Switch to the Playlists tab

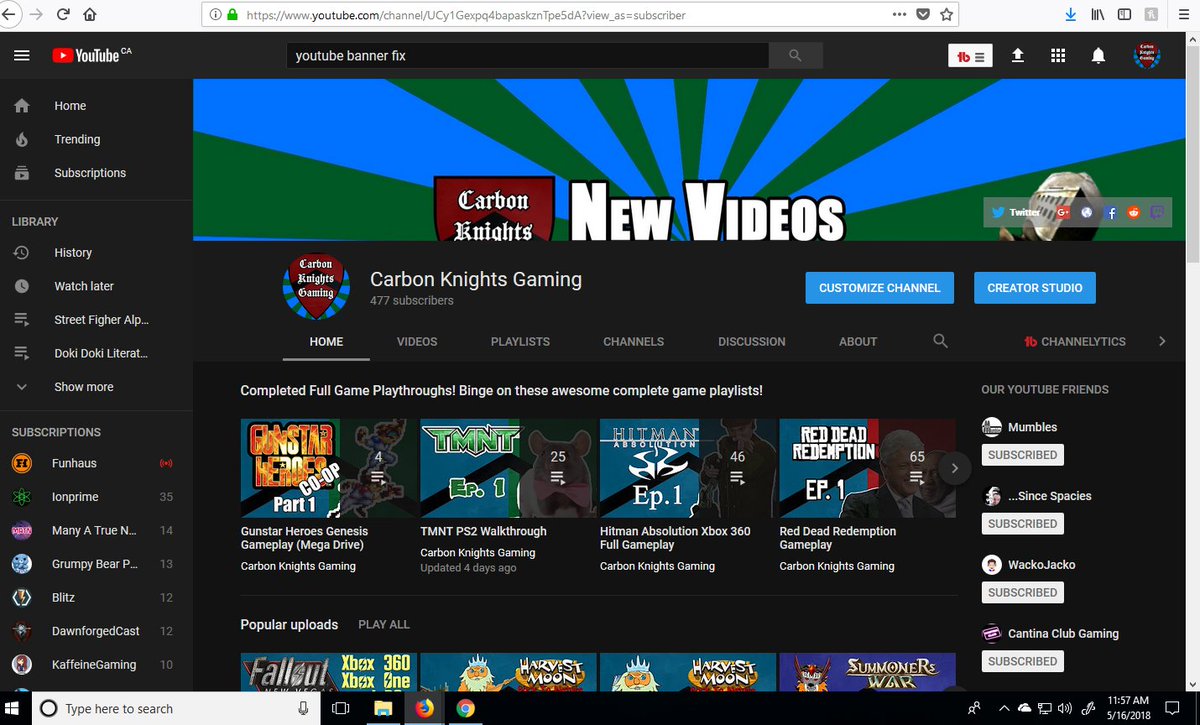pos(520,341)
